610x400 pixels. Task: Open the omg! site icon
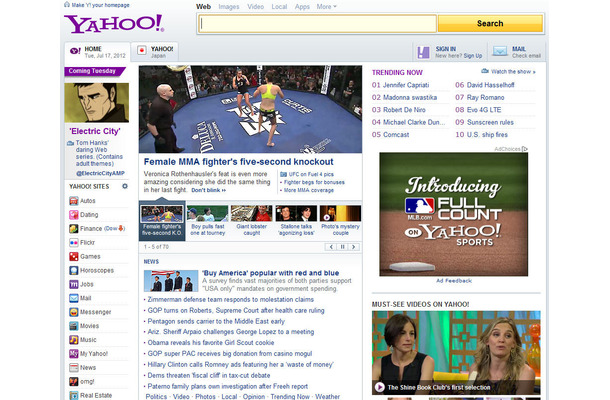coord(74,382)
